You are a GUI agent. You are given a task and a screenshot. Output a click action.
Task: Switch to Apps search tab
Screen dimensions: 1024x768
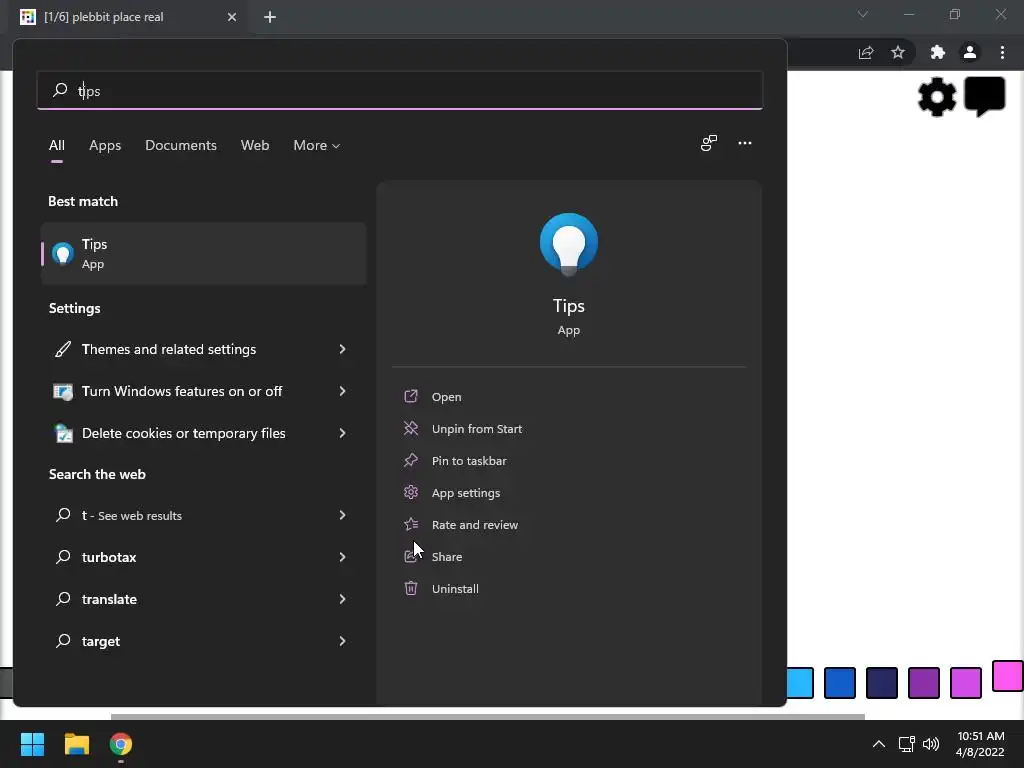pyautogui.click(x=105, y=145)
